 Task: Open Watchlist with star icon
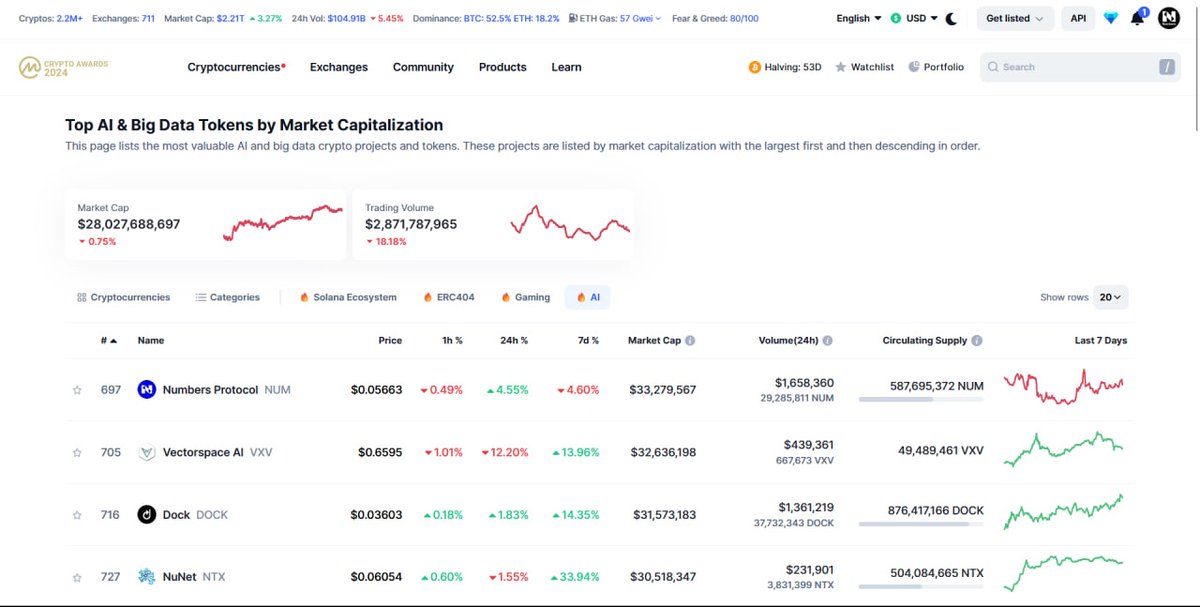click(x=865, y=67)
